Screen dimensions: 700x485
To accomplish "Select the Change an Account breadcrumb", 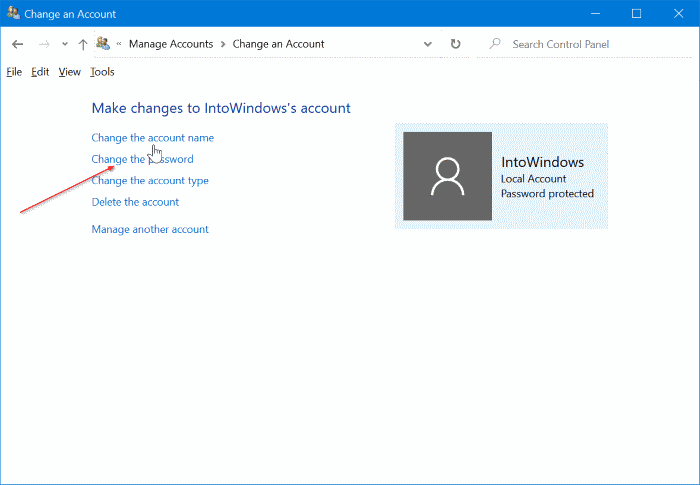I will point(278,44).
